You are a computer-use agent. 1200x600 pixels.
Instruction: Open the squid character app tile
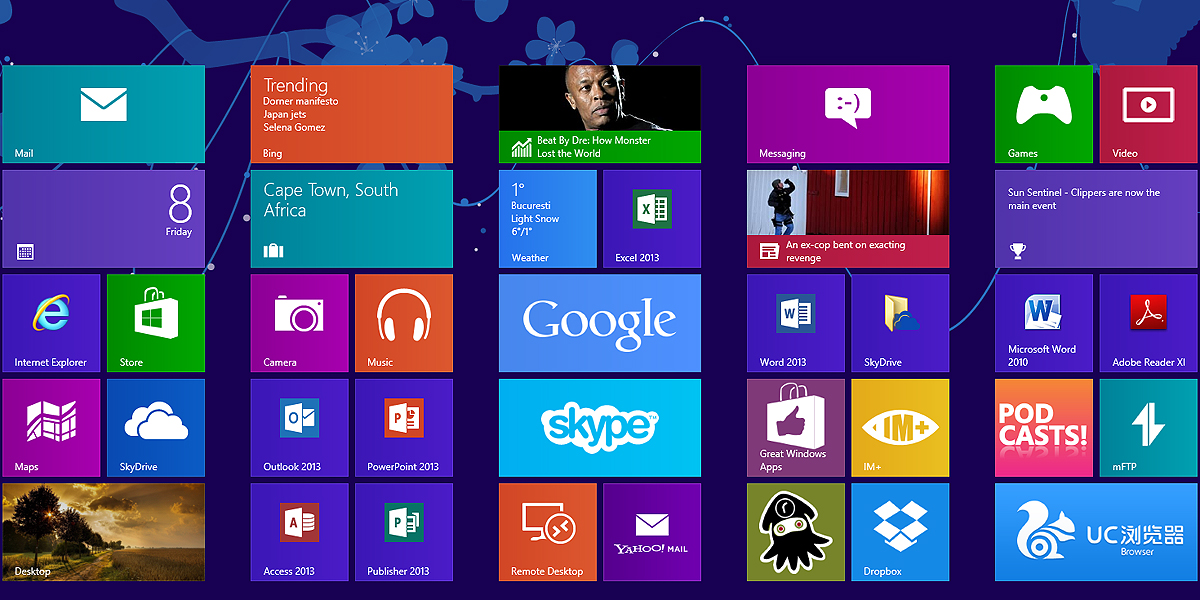(796, 532)
